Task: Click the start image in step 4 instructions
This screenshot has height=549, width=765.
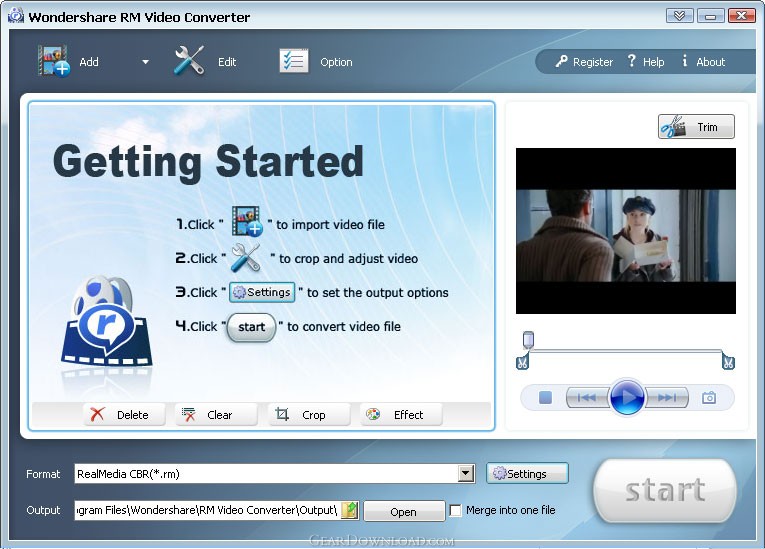Action: point(251,327)
